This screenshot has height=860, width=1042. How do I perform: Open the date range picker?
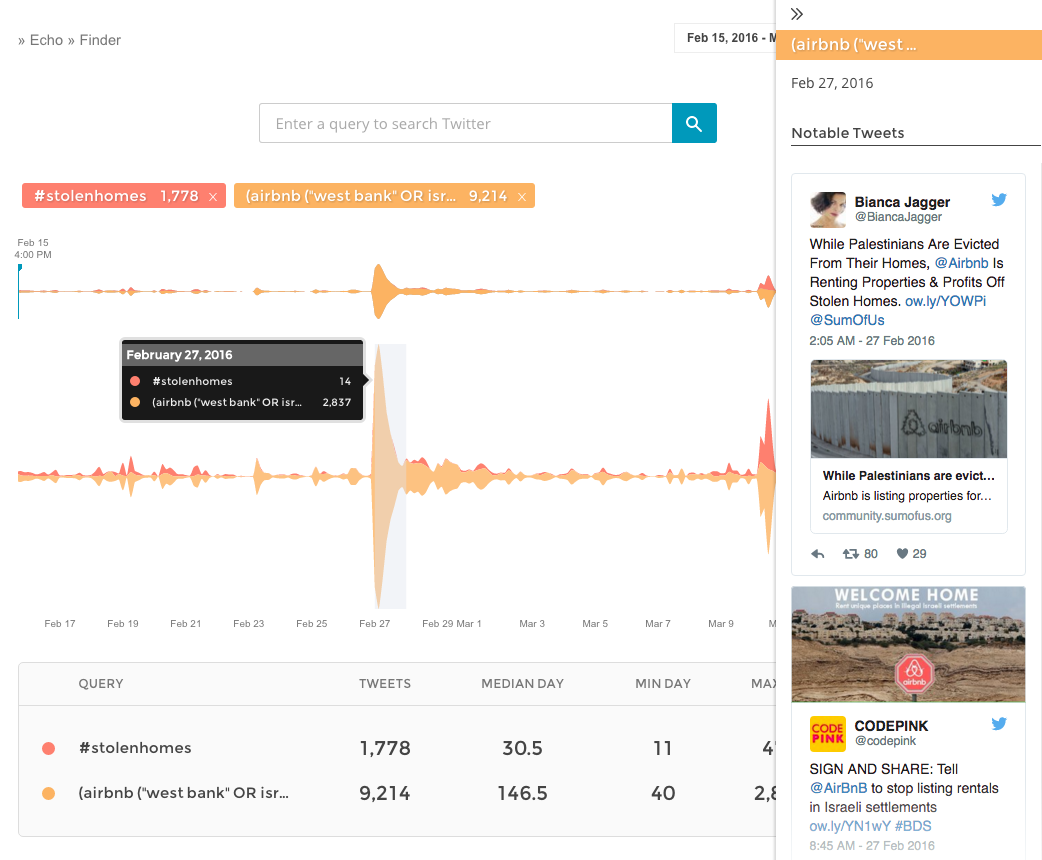(725, 38)
